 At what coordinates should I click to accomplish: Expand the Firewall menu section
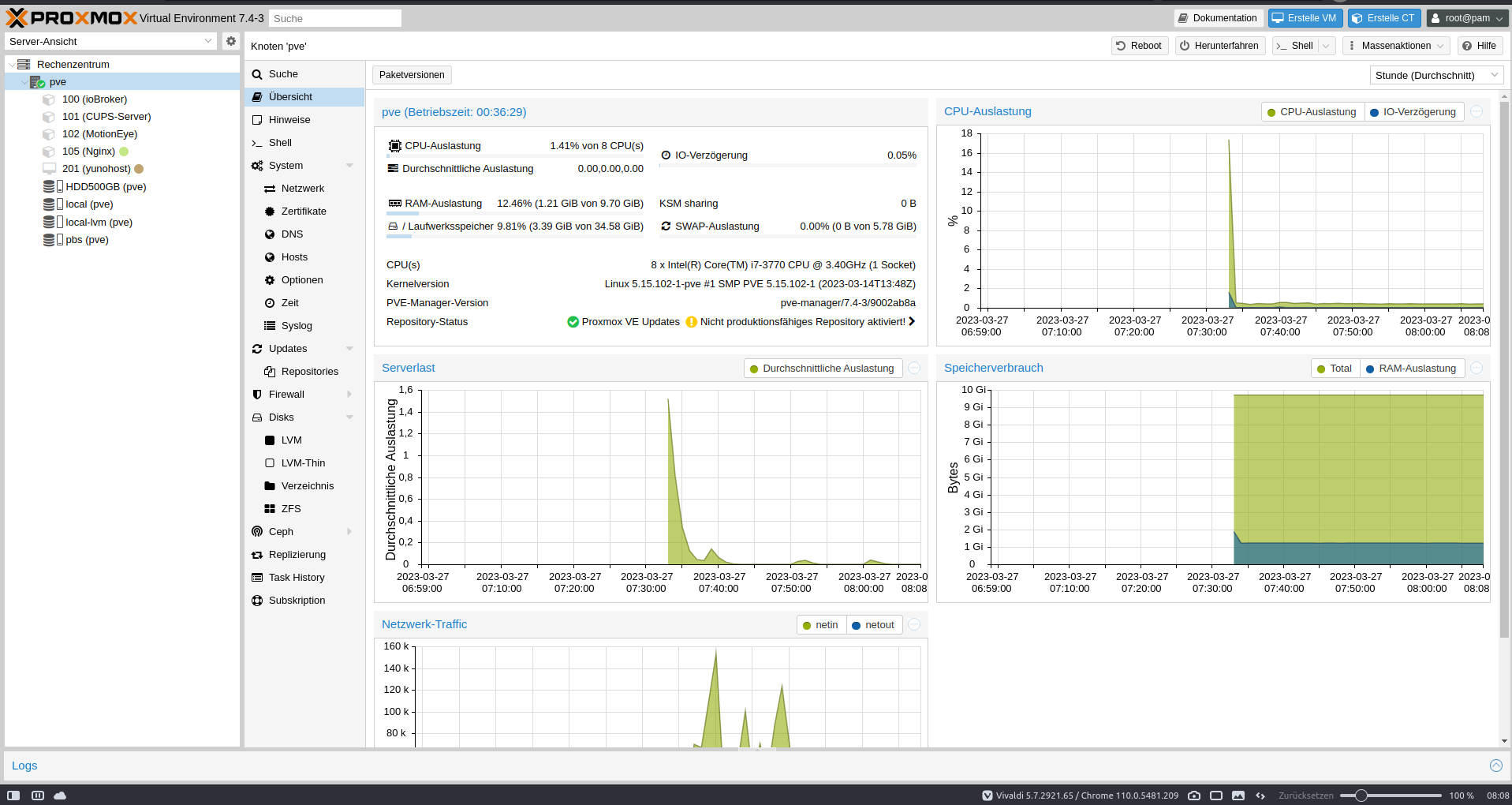tap(349, 395)
